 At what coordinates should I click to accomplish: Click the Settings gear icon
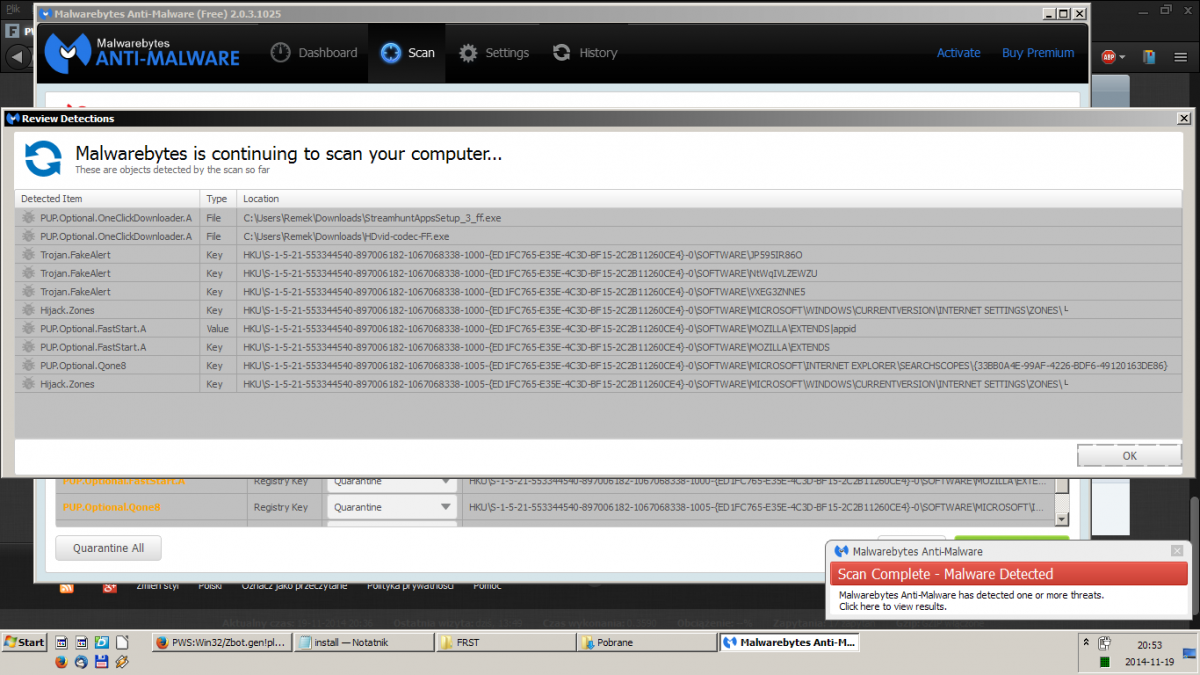point(468,53)
